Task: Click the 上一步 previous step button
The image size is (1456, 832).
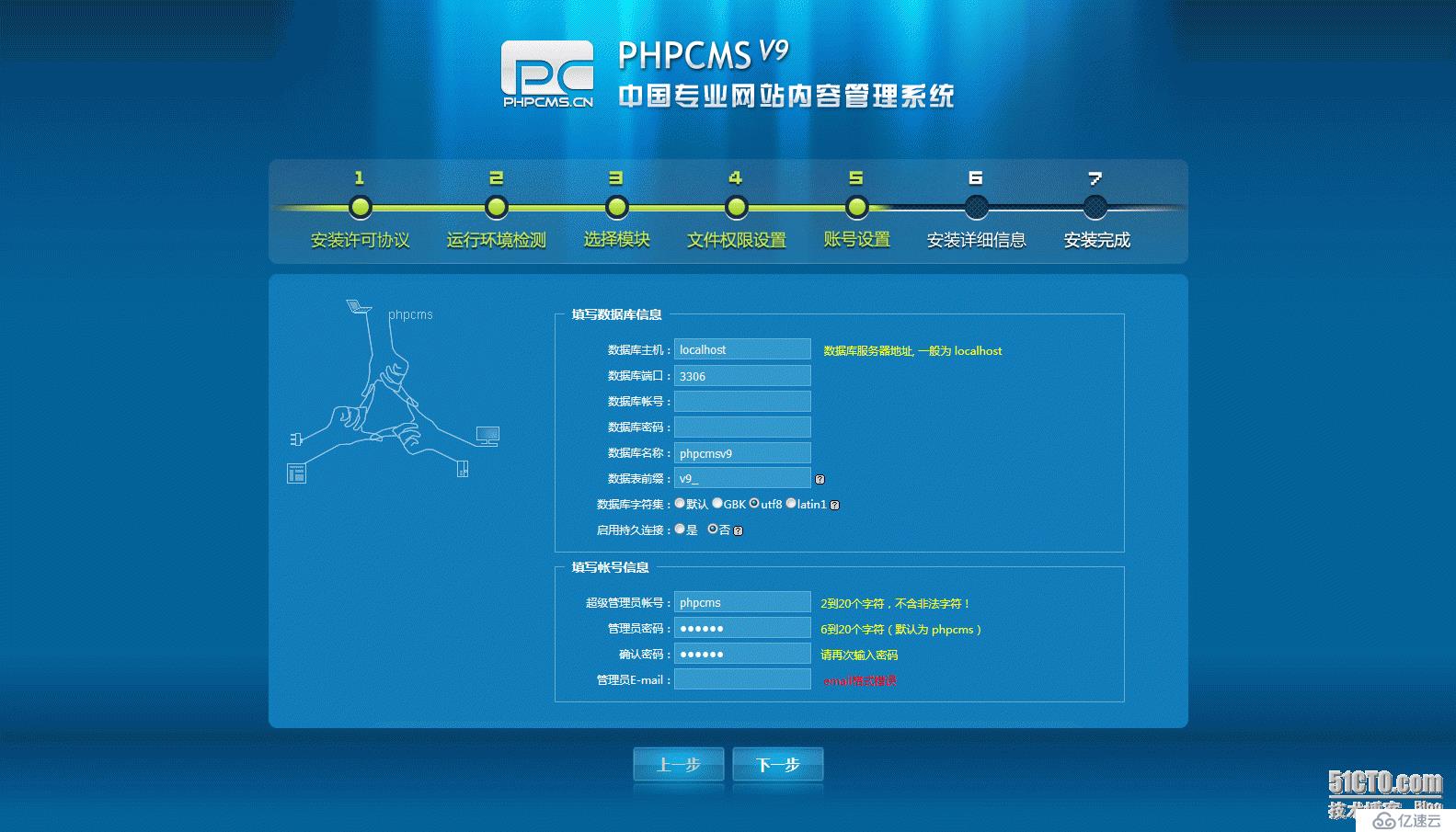Action: click(x=679, y=765)
